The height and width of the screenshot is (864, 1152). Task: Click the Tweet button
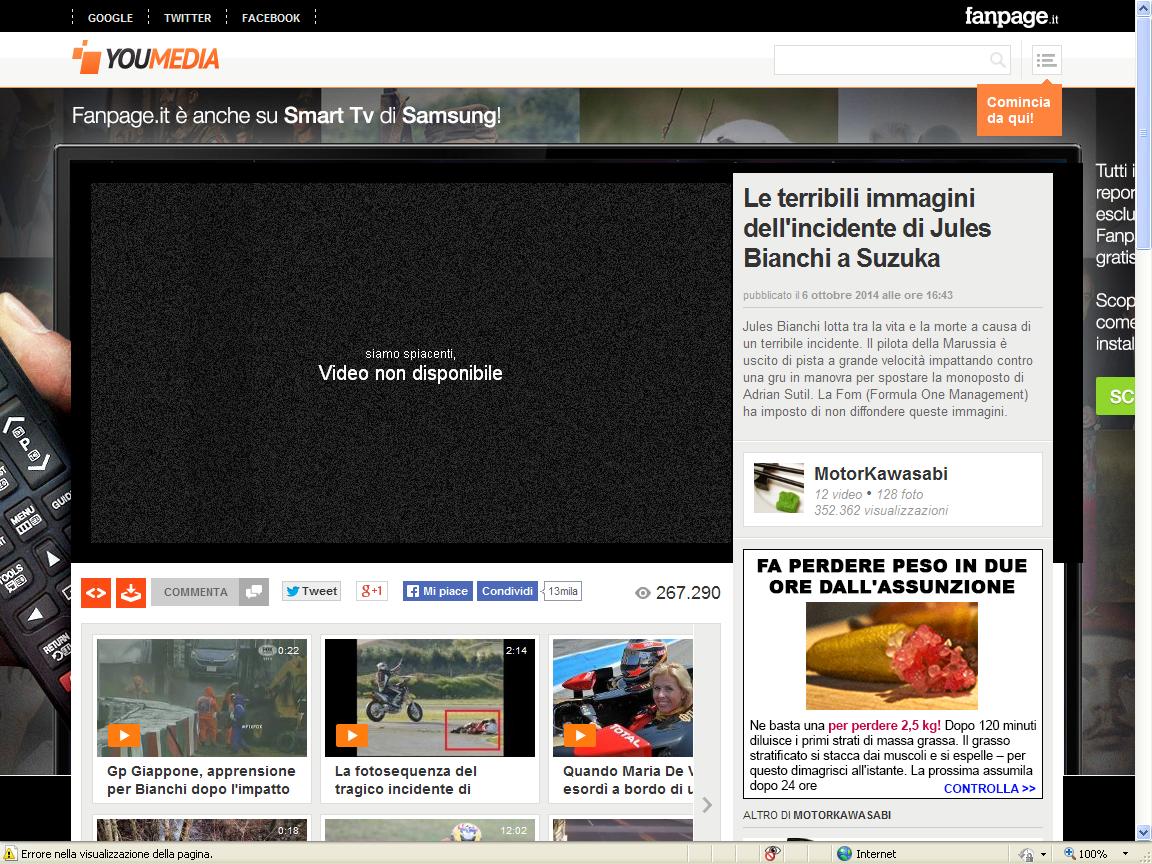pos(312,591)
